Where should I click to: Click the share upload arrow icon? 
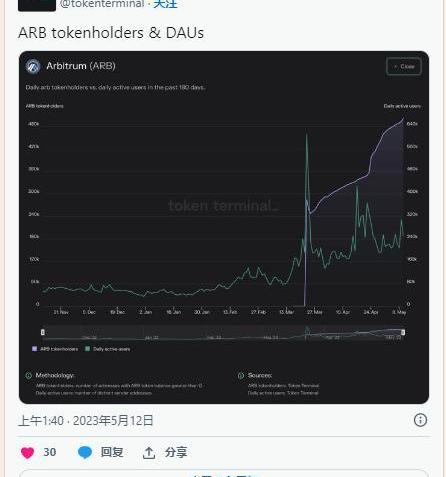point(149,453)
